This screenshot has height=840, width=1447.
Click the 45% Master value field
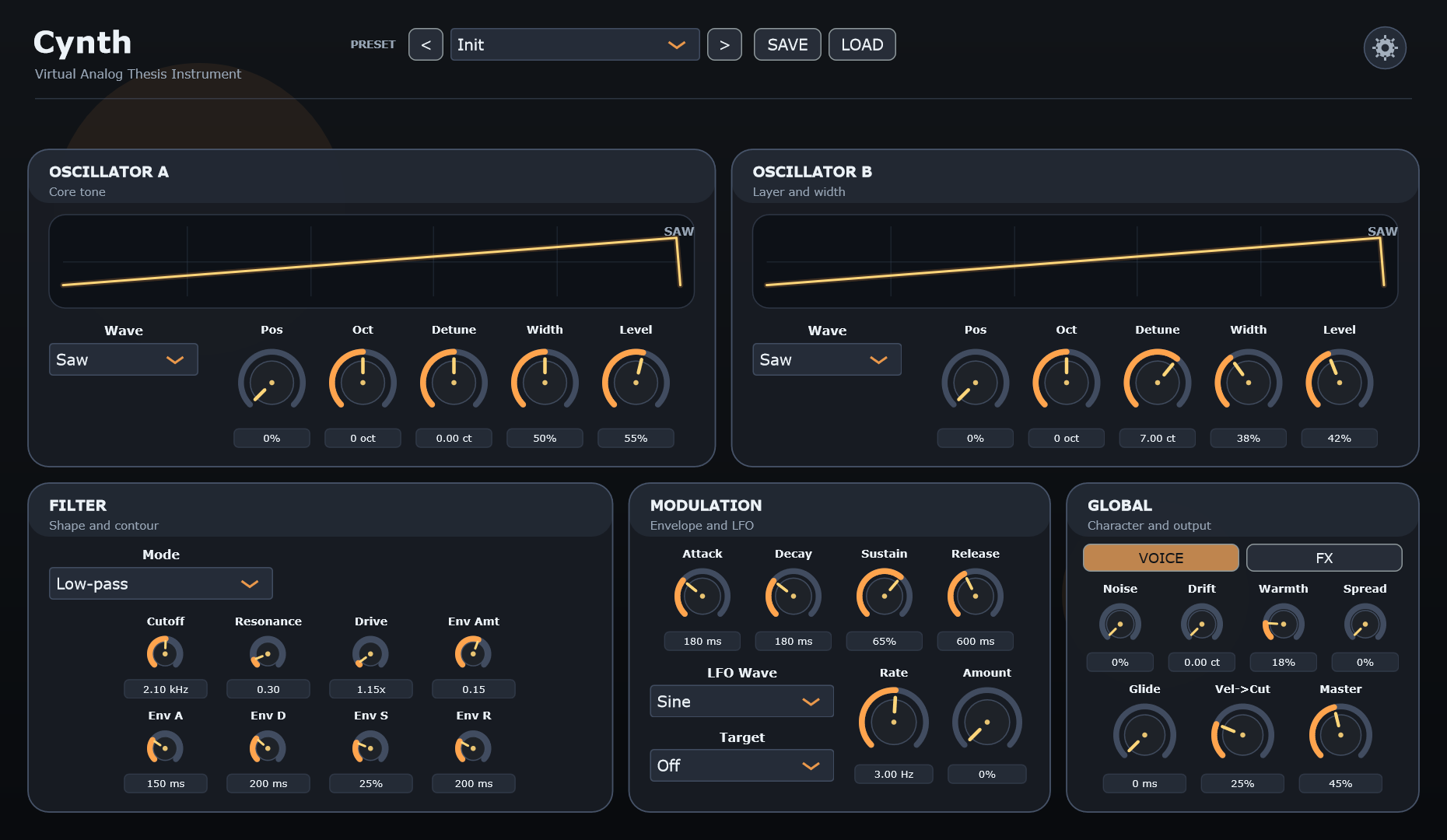(x=1340, y=783)
